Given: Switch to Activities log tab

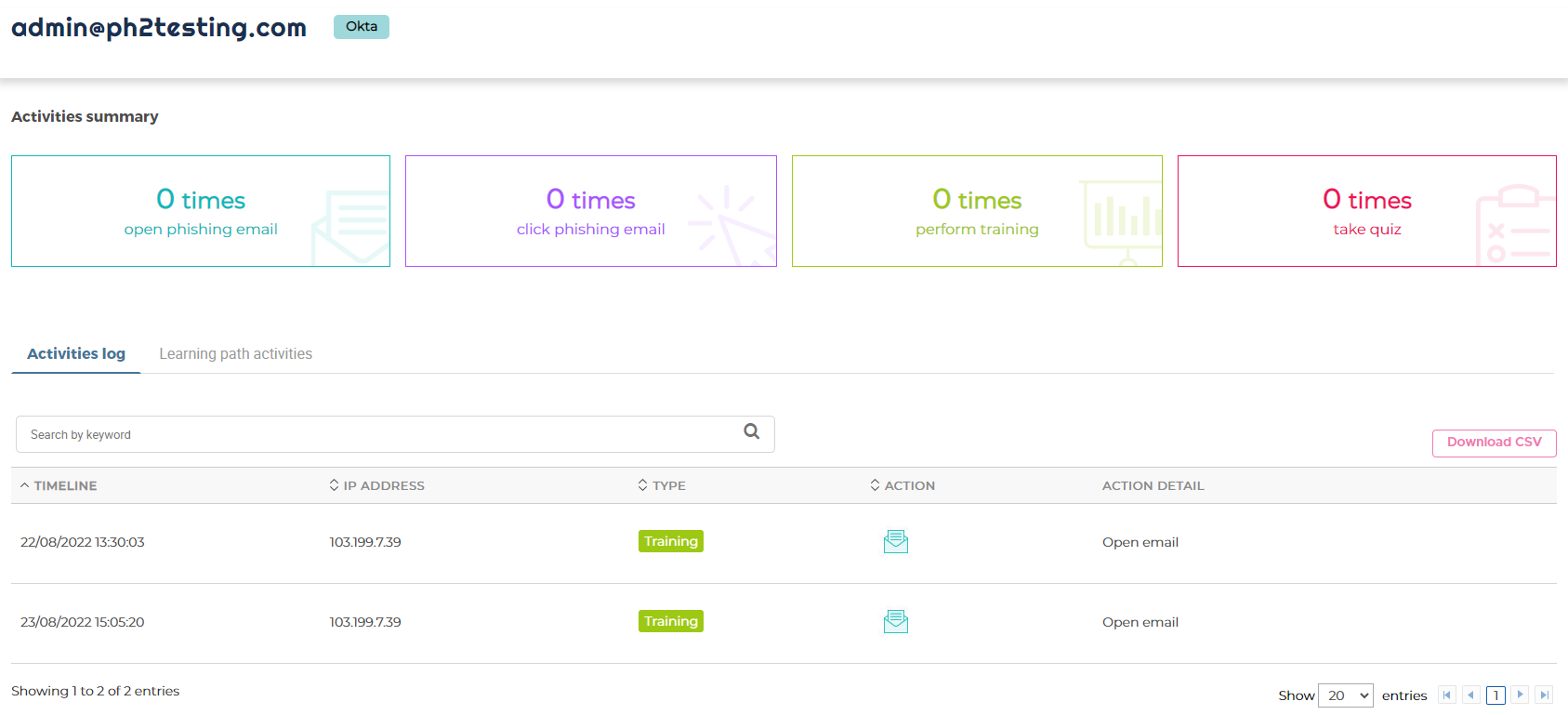Looking at the screenshot, I should click(76, 353).
